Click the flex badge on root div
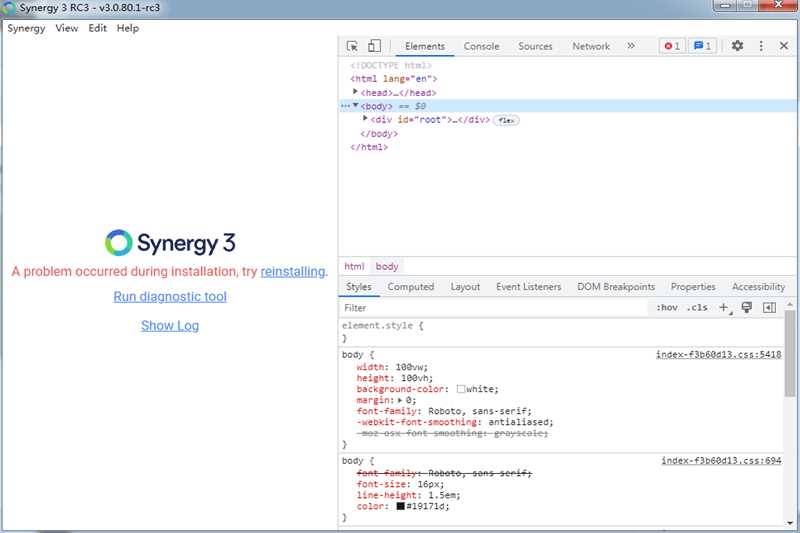 point(506,120)
